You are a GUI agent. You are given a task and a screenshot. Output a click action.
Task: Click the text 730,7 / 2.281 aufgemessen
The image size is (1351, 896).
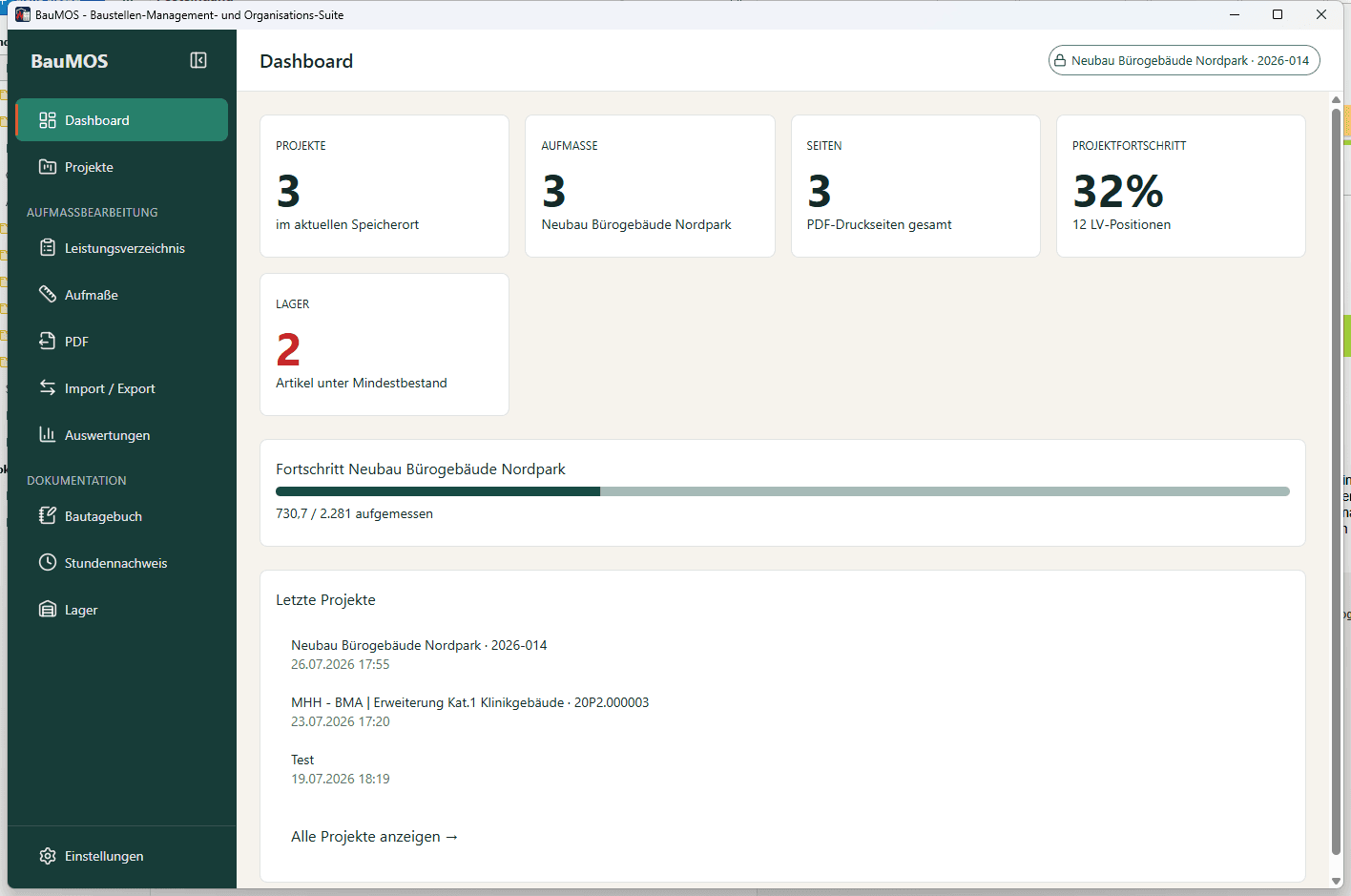click(x=354, y=513)
